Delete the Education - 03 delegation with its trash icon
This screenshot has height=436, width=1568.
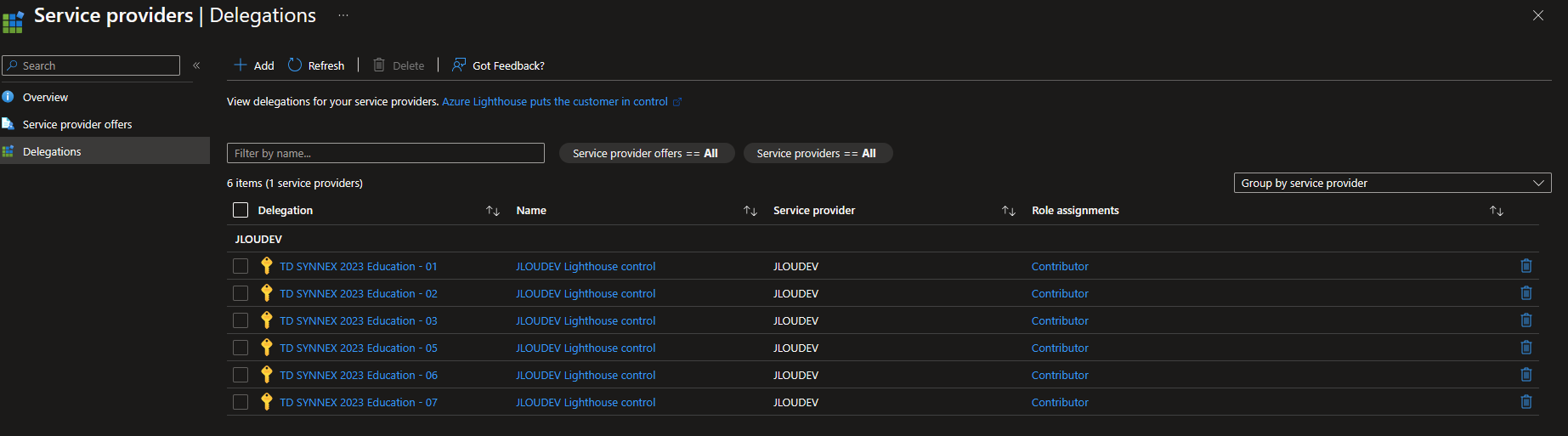[x=1526, y=320]
